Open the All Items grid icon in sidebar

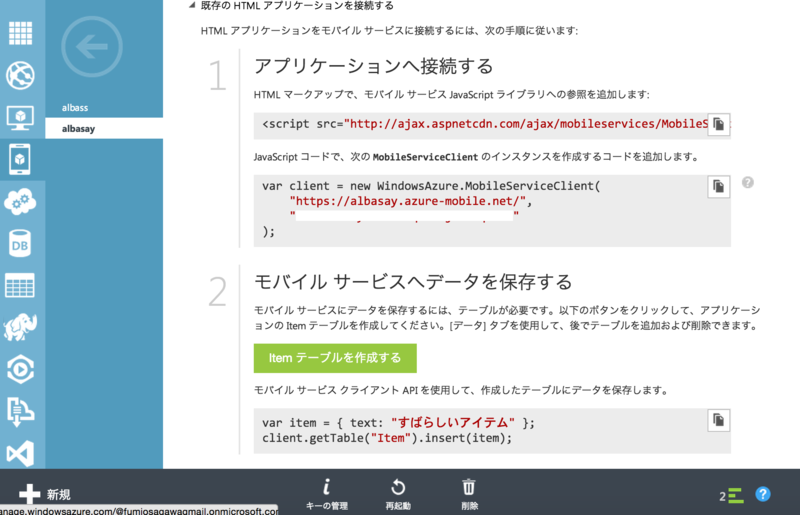(x=20, y=34)
